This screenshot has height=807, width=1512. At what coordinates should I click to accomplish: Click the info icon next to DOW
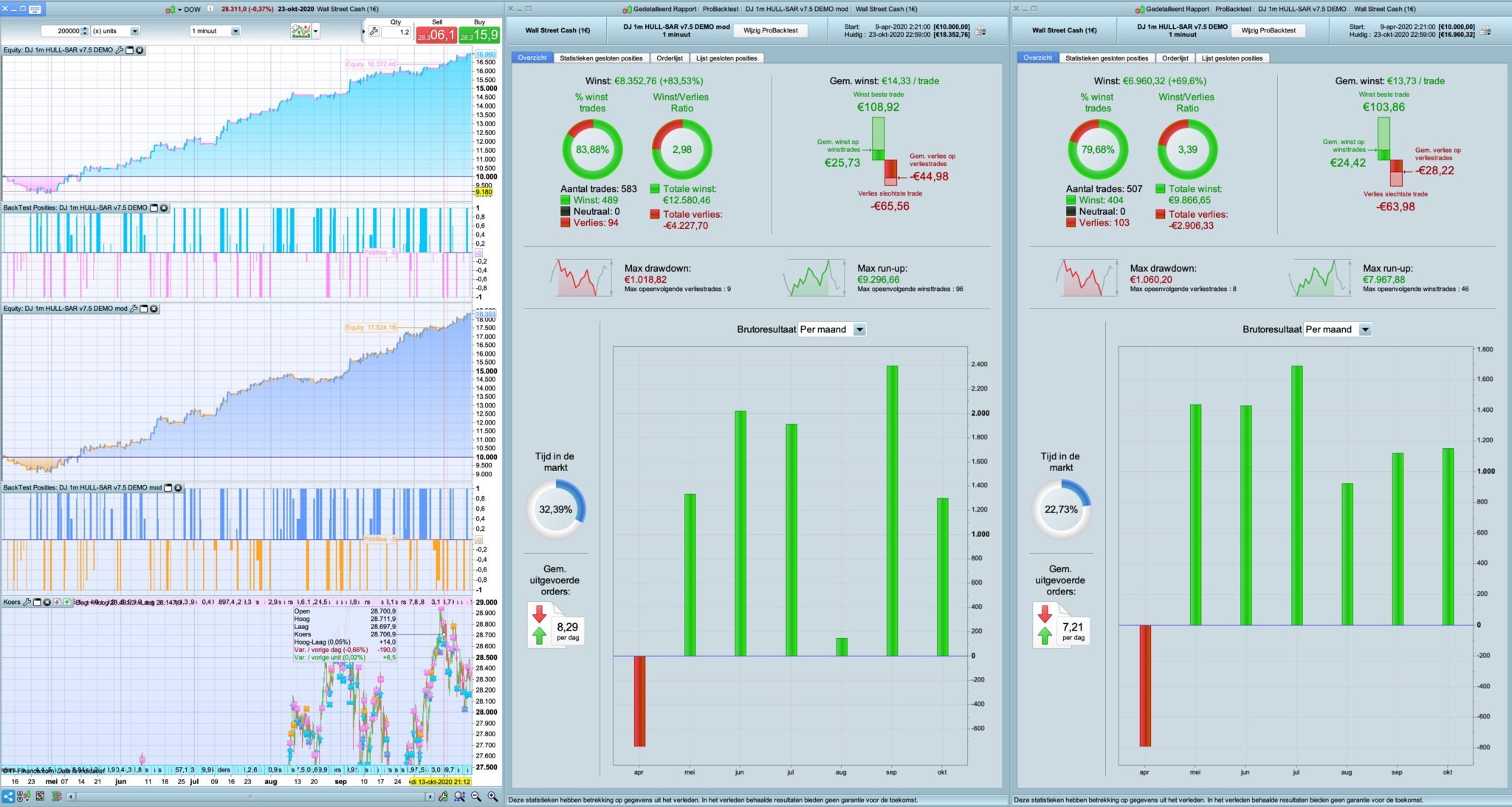coord(210,9)
